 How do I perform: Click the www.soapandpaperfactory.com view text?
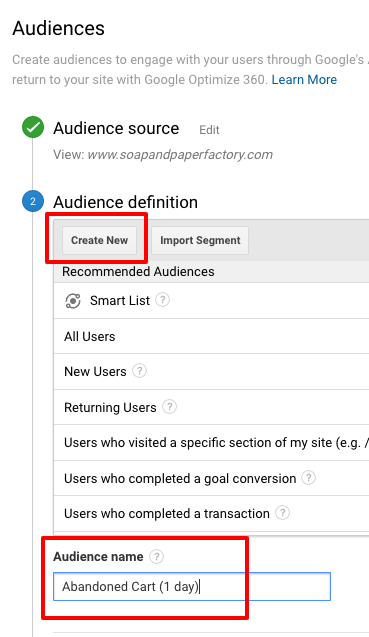click(x=180, y=155)
